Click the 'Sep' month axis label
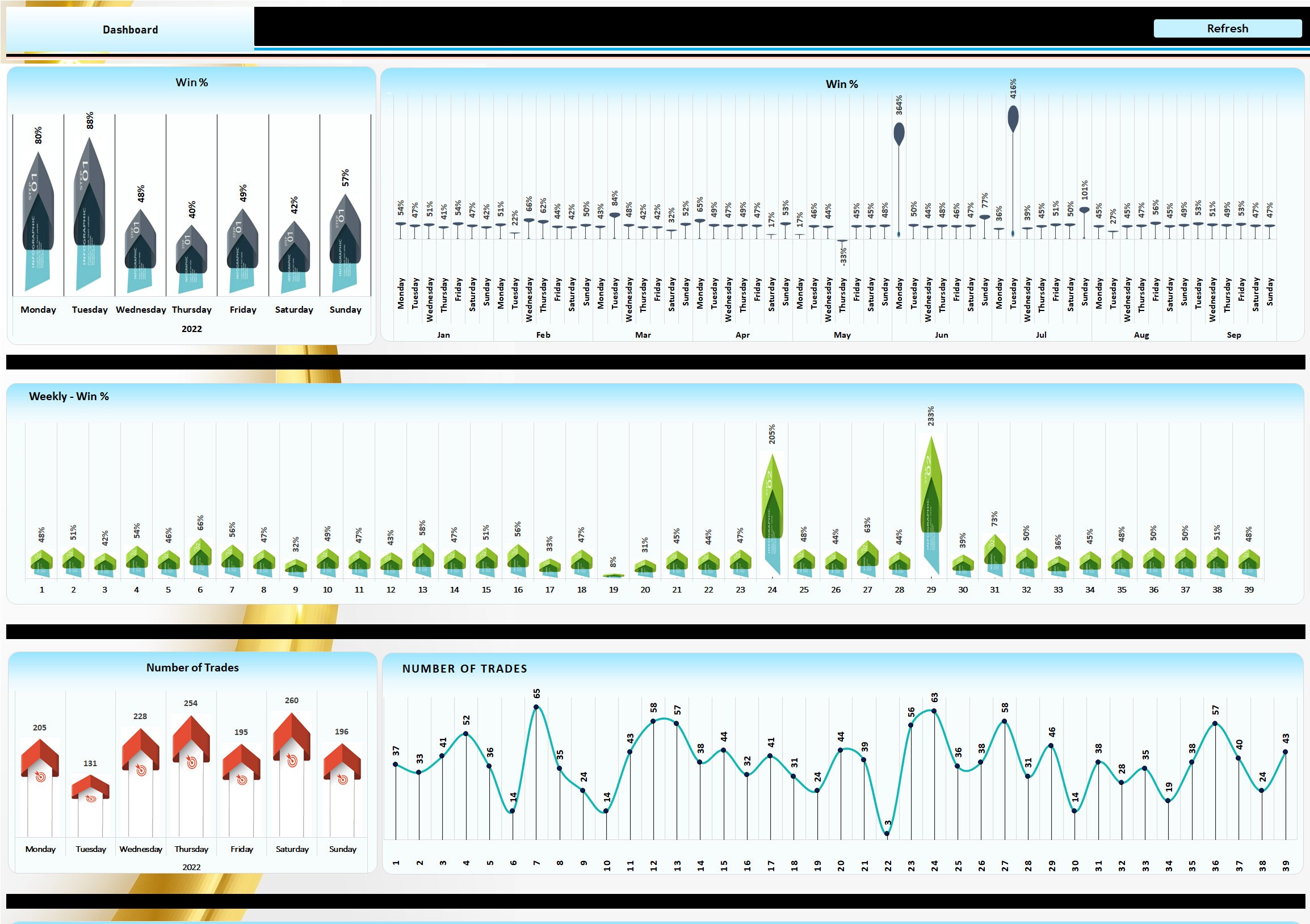Image resolution: width=1310 pixels, height=924 pixels. (x=1233, y=335)
